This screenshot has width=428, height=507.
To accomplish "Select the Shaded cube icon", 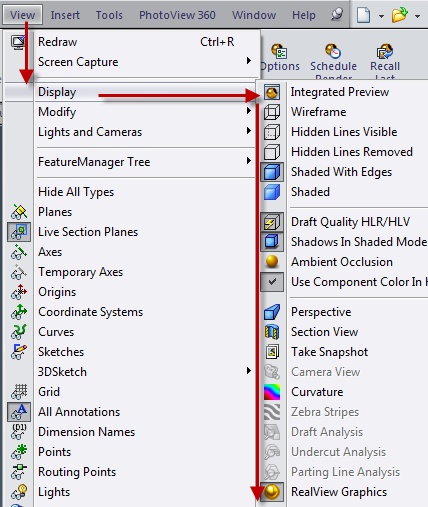I will click(272, 192).
